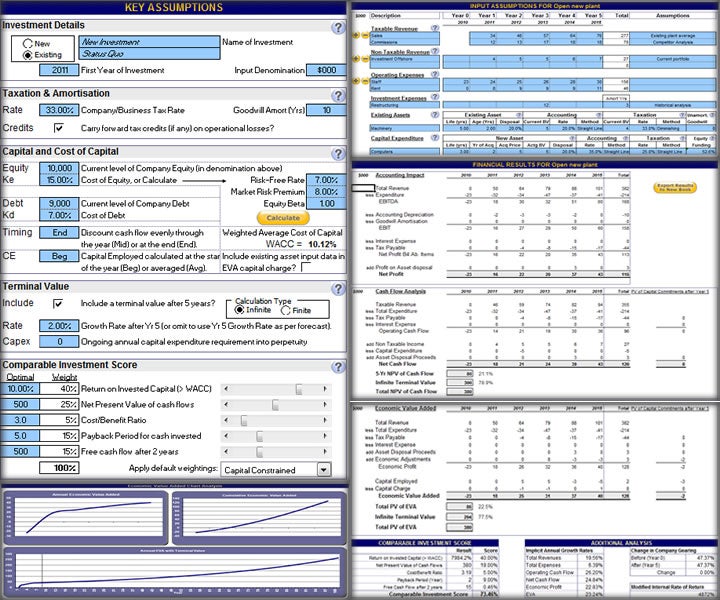Adjust Return on Invested Capital weight slider

click(x=299, y=389)
